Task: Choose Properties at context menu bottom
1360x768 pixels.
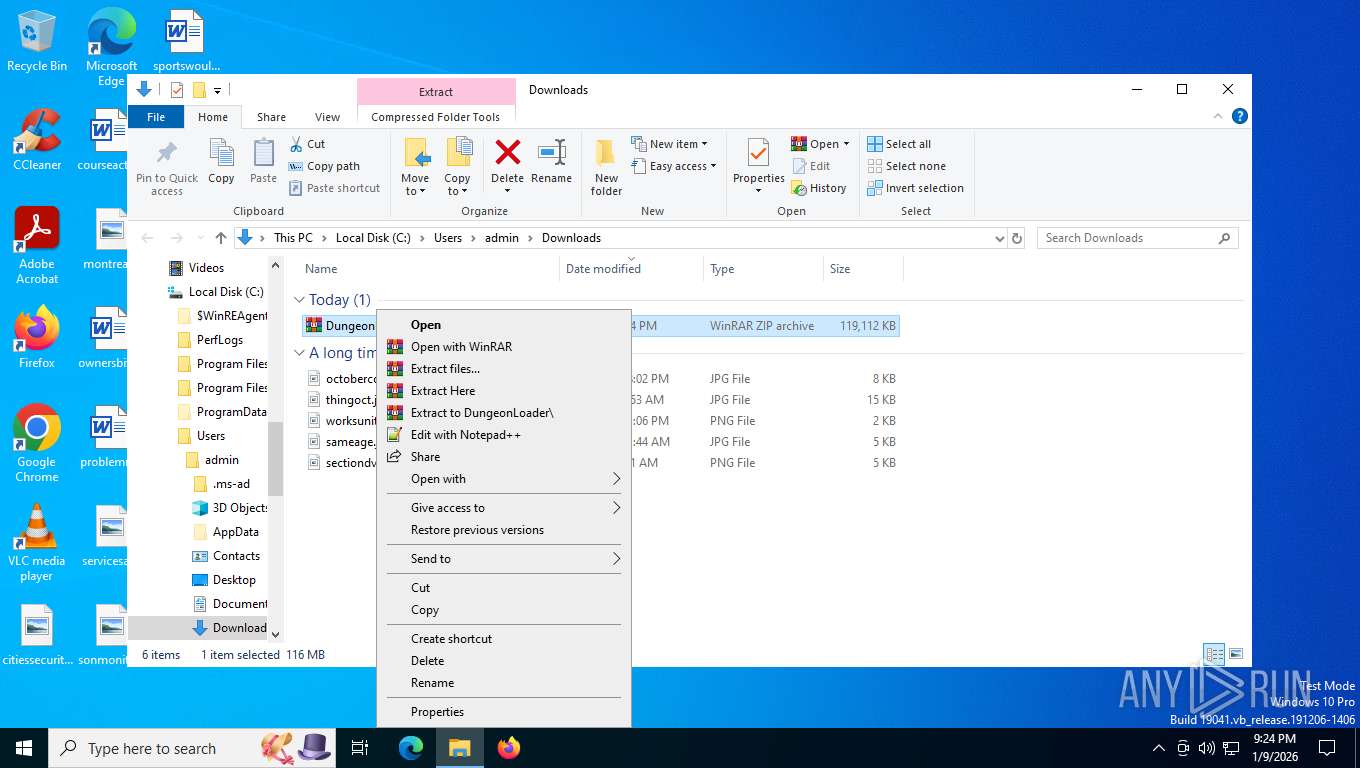Action: 504,712
